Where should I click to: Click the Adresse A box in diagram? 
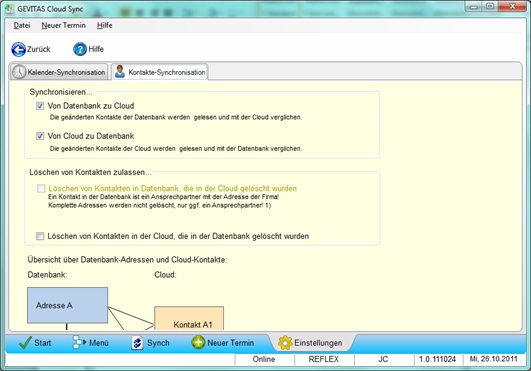coord(67,305)
